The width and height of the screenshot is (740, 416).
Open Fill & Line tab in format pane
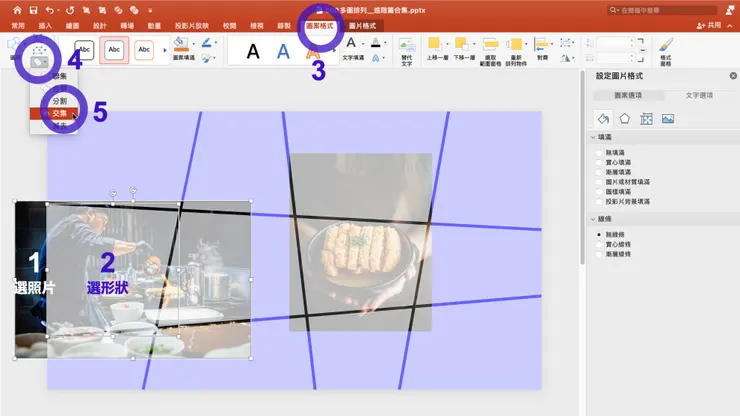603,119
